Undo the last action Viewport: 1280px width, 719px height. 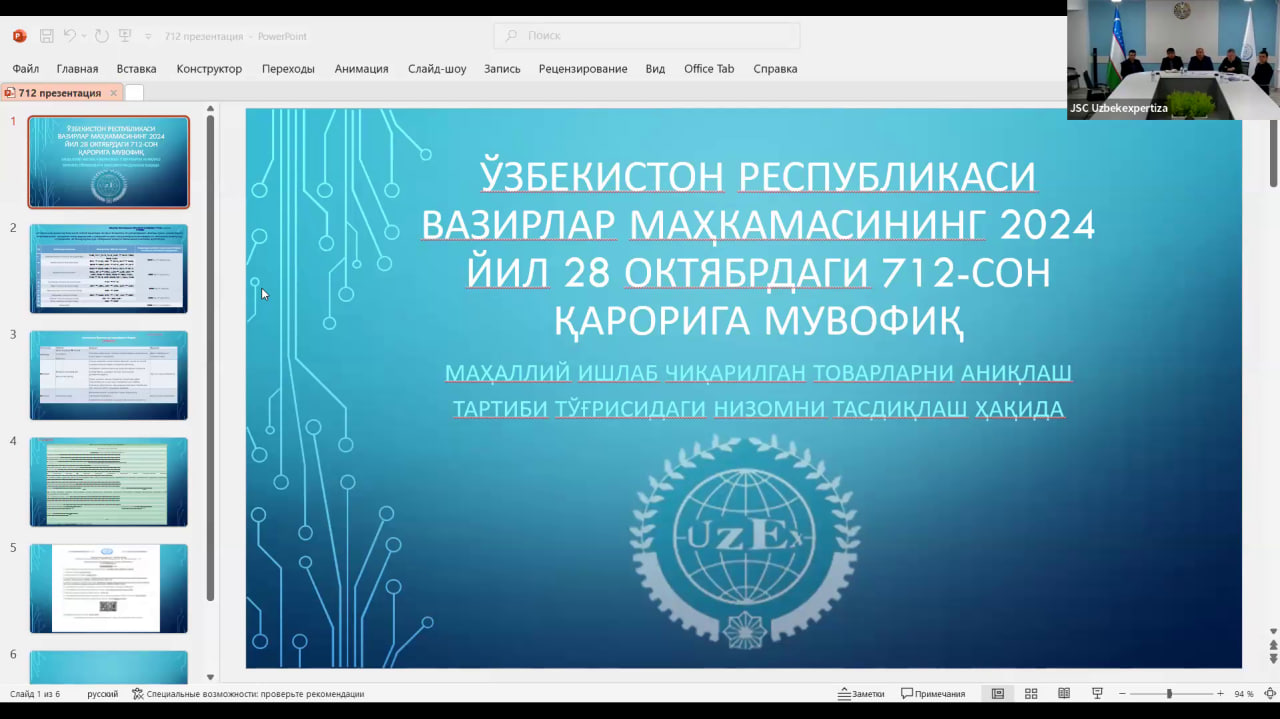(70, 36)
